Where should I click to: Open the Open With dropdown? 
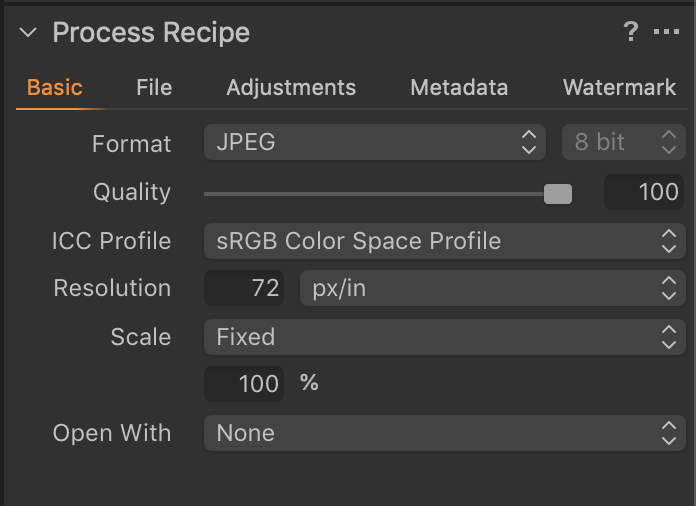444,433
